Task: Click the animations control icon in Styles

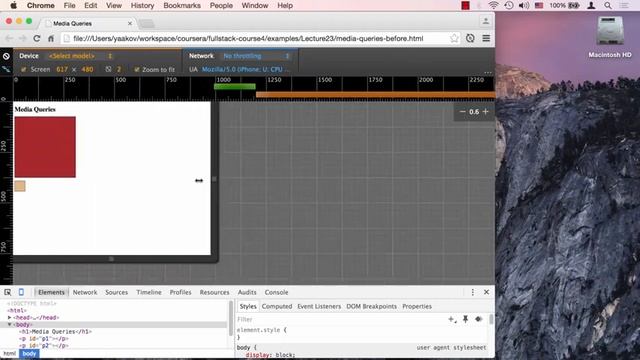Action: point(479,319)
